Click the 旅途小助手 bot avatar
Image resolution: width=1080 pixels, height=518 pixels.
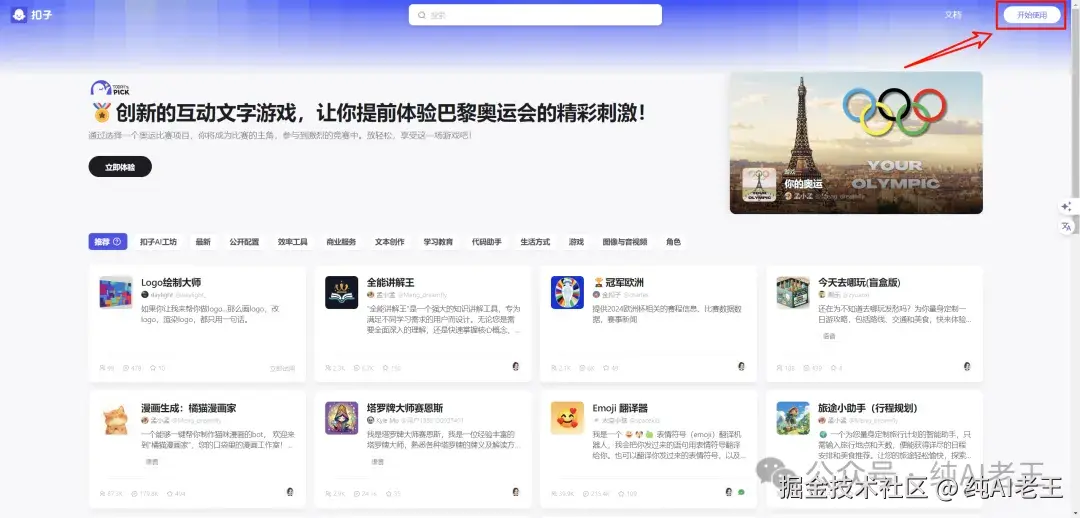tap(793, 418)
